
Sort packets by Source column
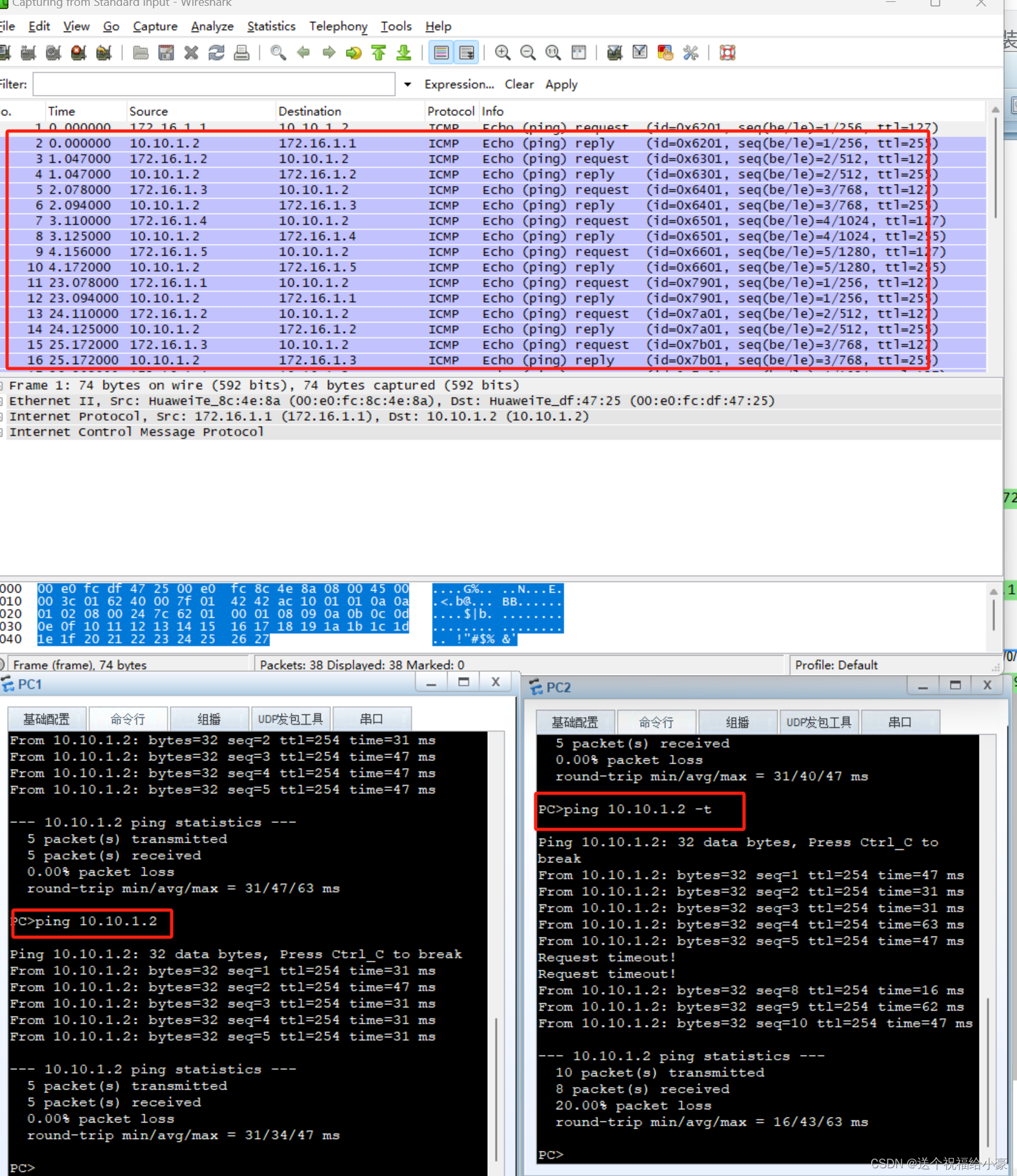[200, 111]
